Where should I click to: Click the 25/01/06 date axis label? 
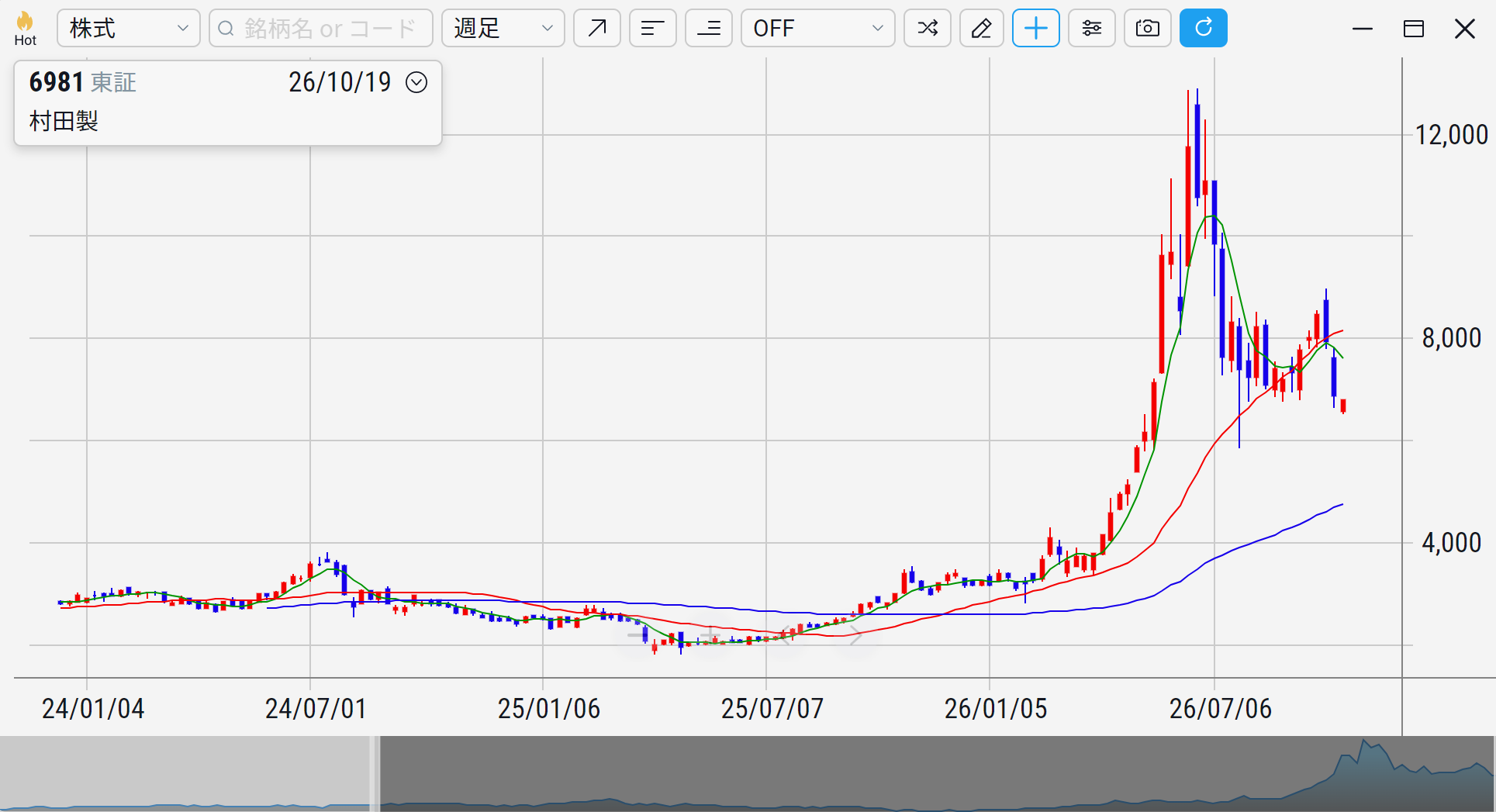(x=549, y=709)
